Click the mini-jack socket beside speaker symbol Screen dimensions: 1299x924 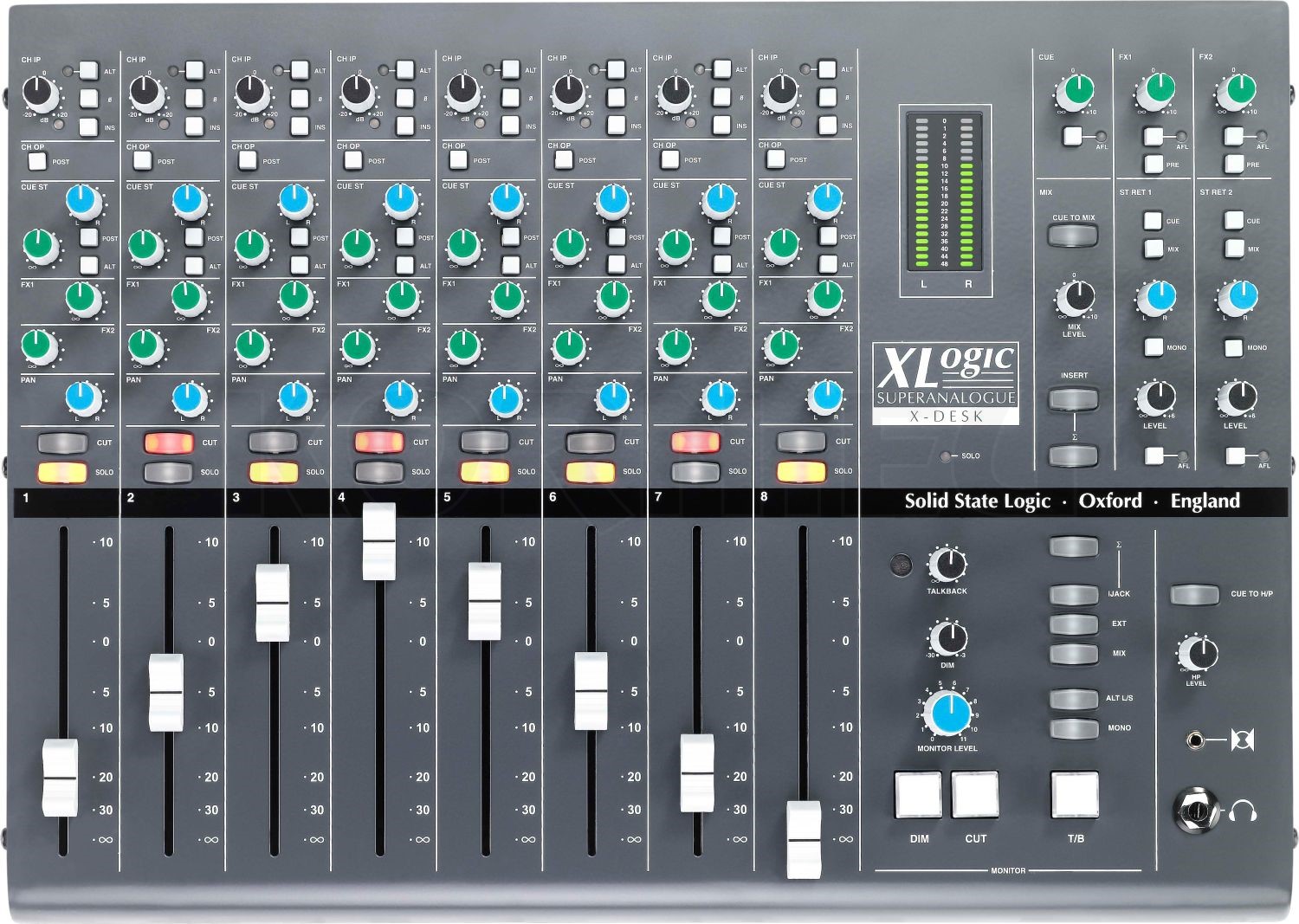1197,740
